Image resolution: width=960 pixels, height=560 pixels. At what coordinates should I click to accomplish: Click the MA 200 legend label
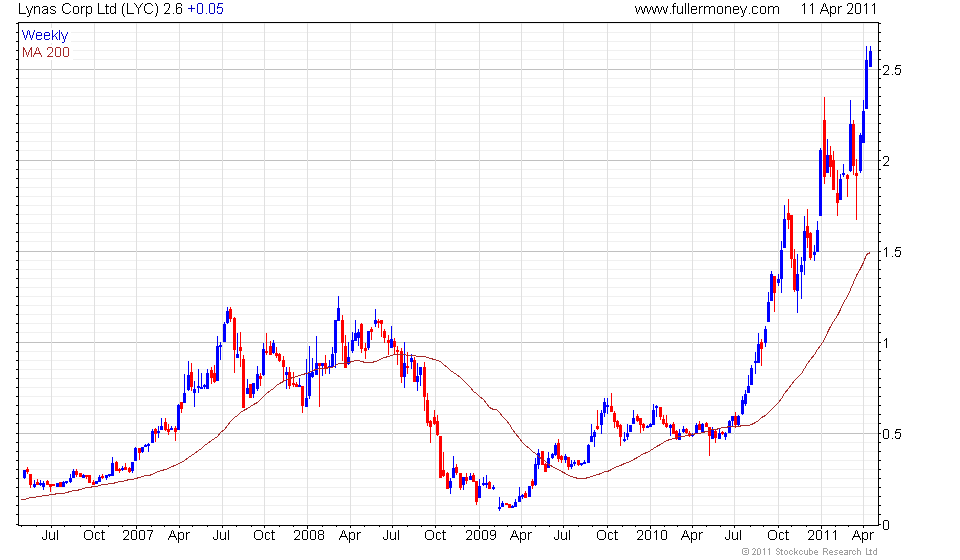(46, 53)
